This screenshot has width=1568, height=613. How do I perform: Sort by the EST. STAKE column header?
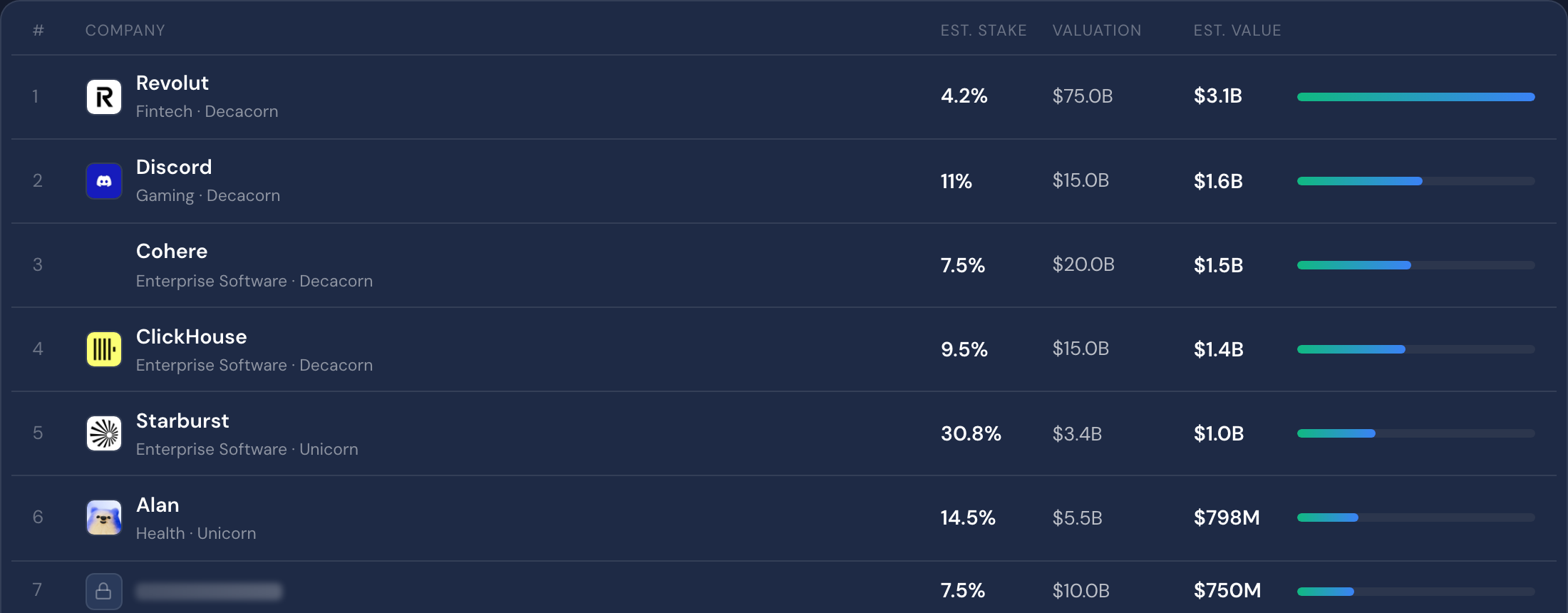[984, 31]
